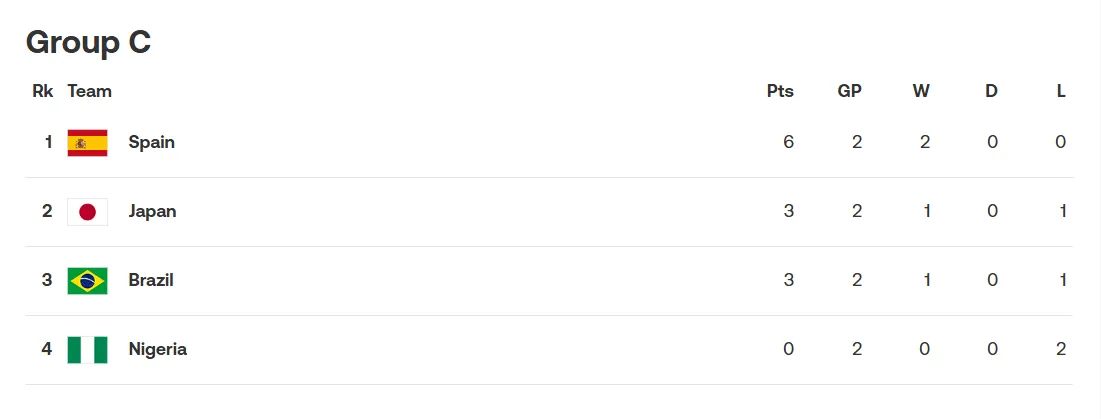Open the Brazil team link
The width and height of the screenshot is (1101, 419).
[x=151, y=280]
